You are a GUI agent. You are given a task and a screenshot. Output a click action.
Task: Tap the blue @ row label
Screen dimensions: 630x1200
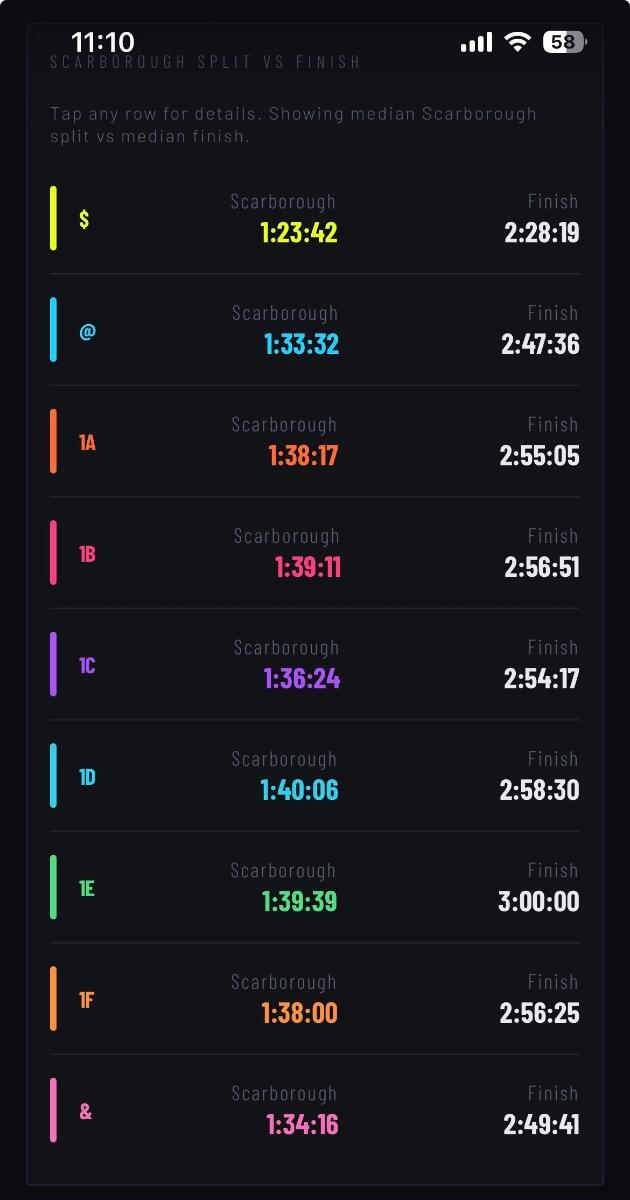87,331
